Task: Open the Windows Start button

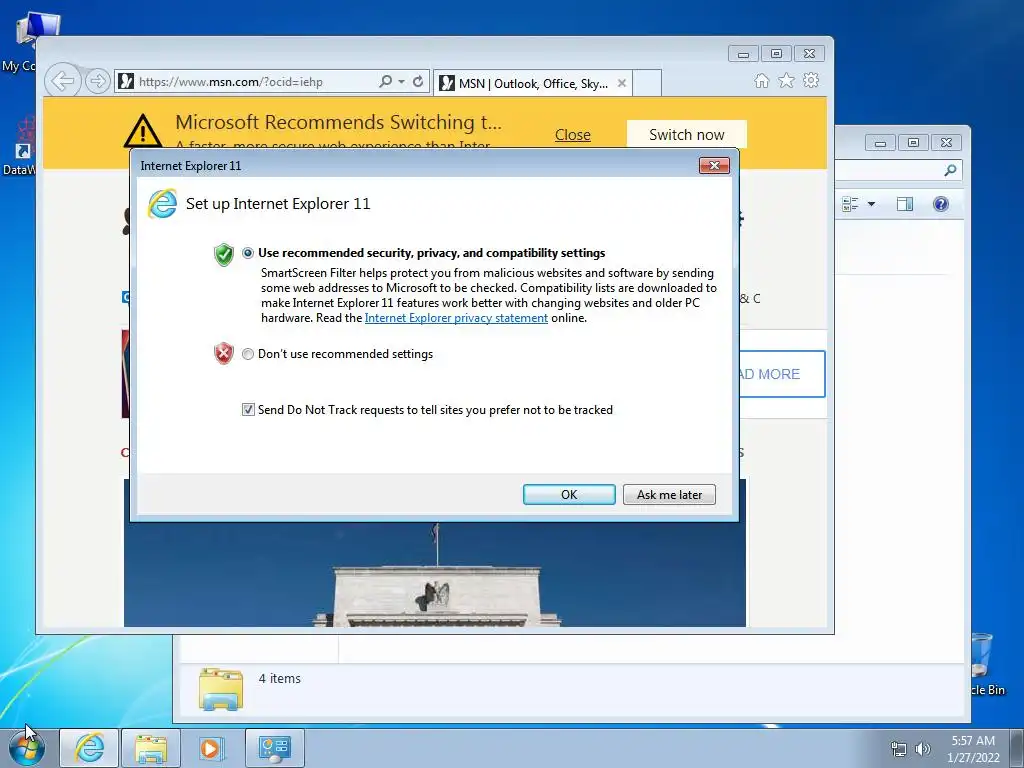Action: (27, 748)
